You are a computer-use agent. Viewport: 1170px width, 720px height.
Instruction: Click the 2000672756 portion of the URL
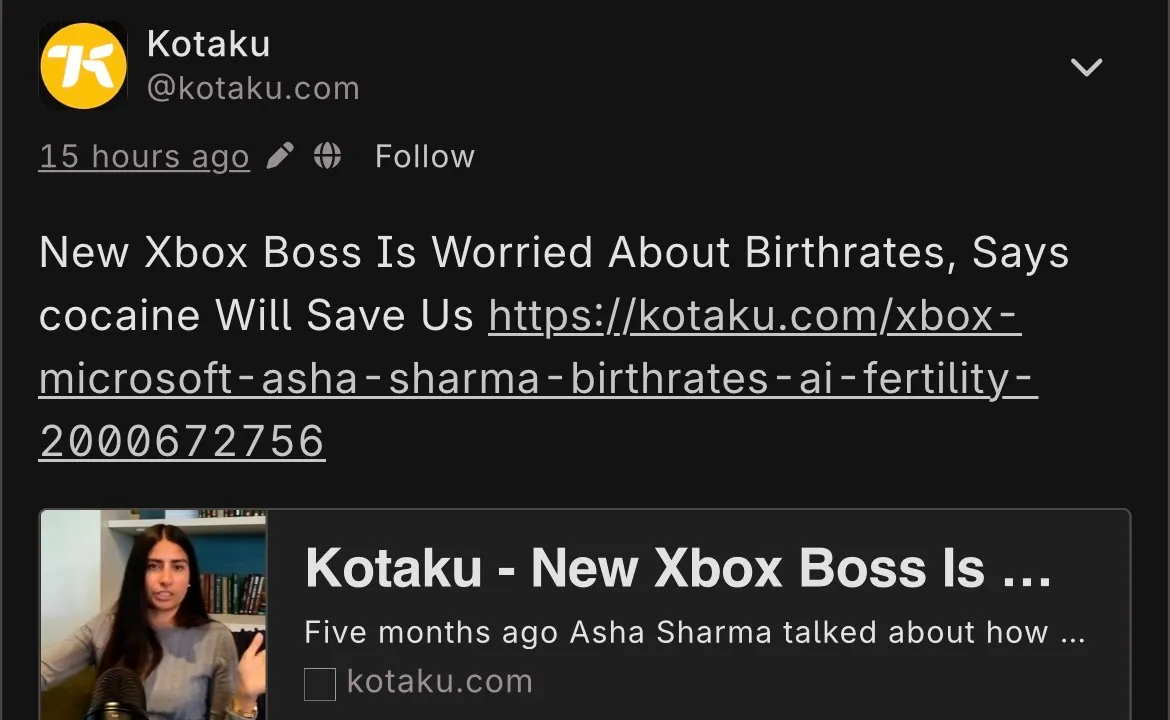tap(182, 441)
